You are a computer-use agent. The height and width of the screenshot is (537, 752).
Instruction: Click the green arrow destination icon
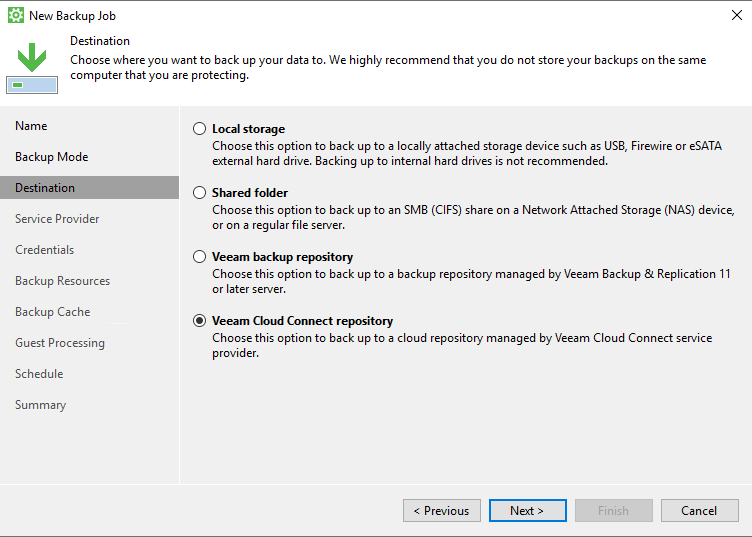coord(32,68)
